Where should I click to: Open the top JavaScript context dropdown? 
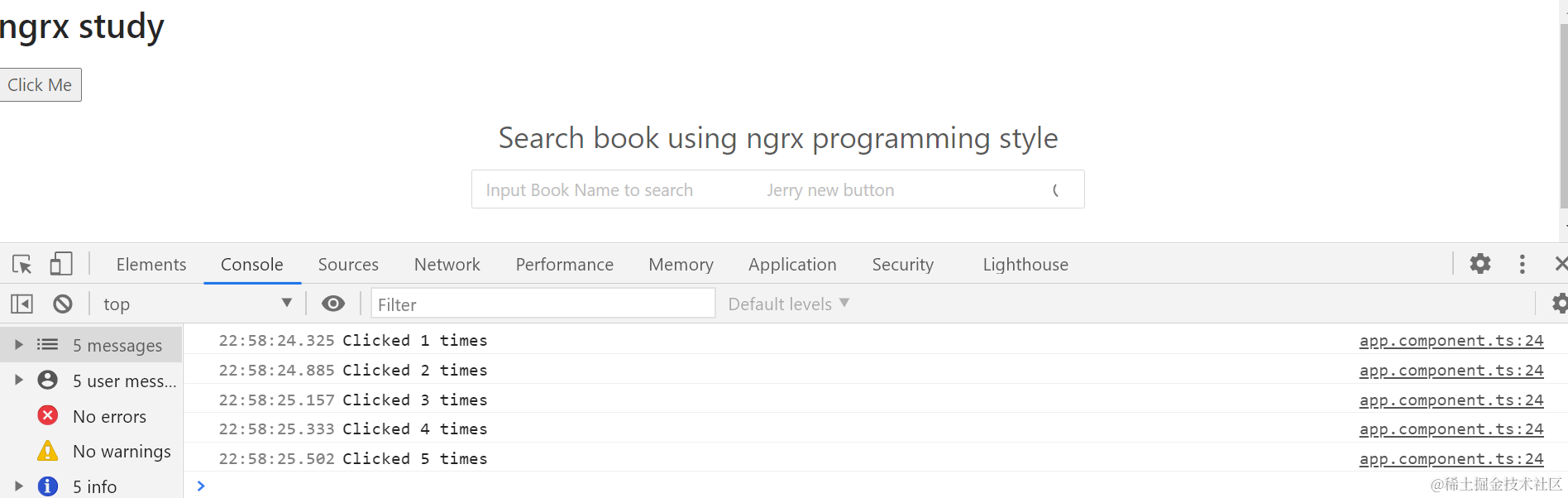point(197,304)
